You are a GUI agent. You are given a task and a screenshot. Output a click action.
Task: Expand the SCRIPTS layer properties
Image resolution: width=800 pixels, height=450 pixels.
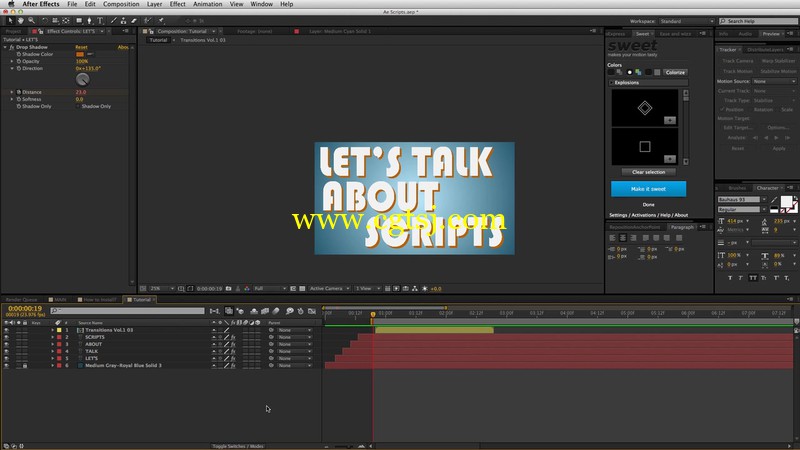(x=52, y=337)
